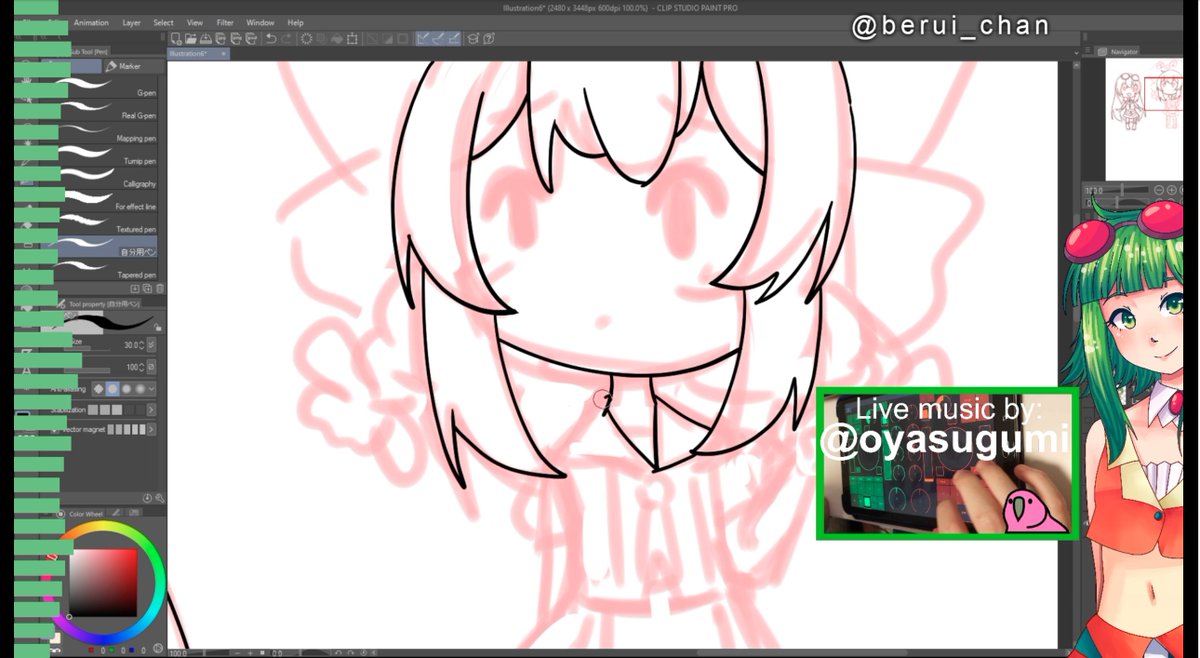Click the Navigator zoom out magnifier icon
The height and width of the screenshot is (658, 1200).
[1158, 190]
